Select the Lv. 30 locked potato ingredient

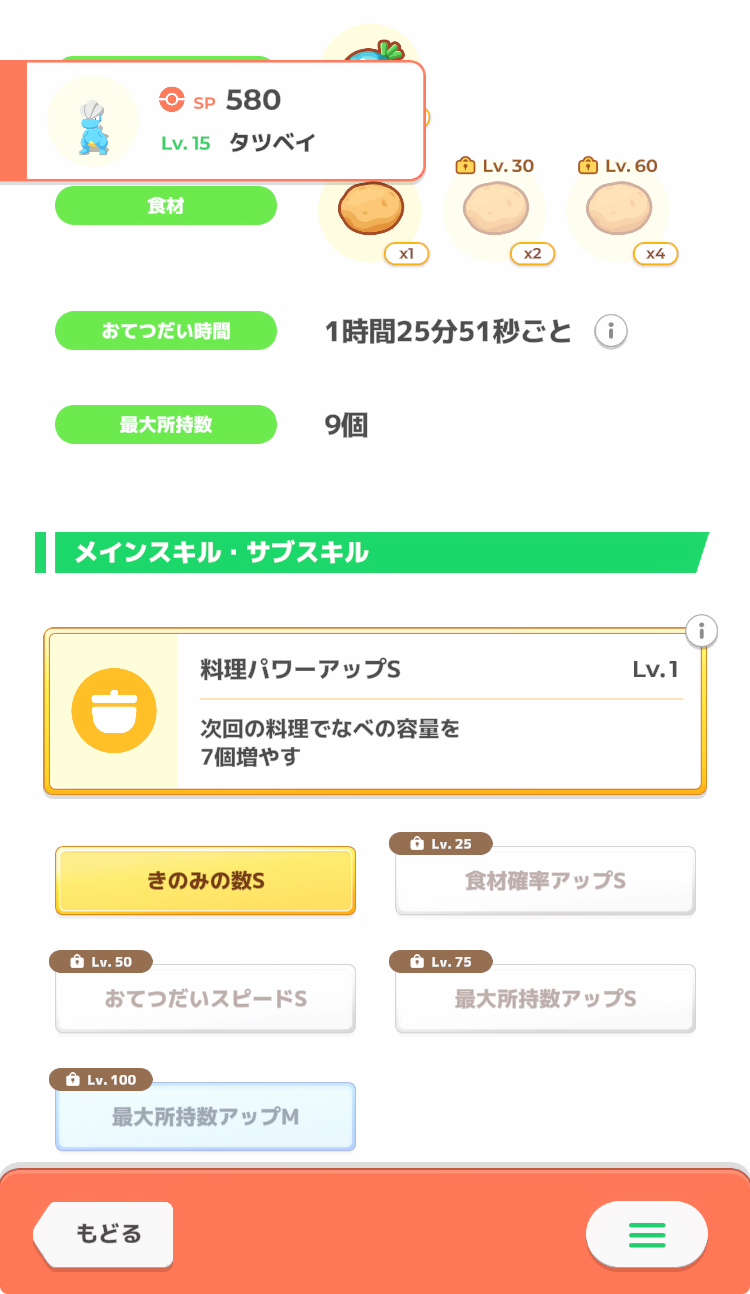(494, 209)
